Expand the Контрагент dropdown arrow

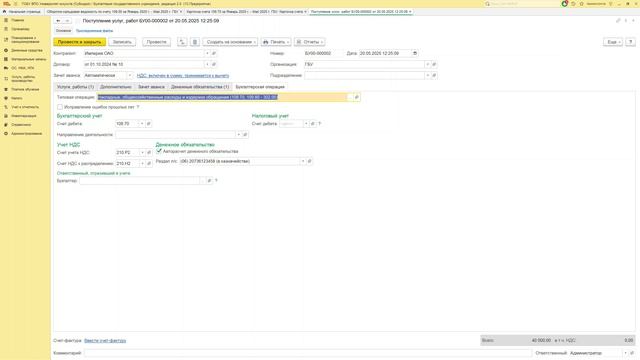(207, 53)
